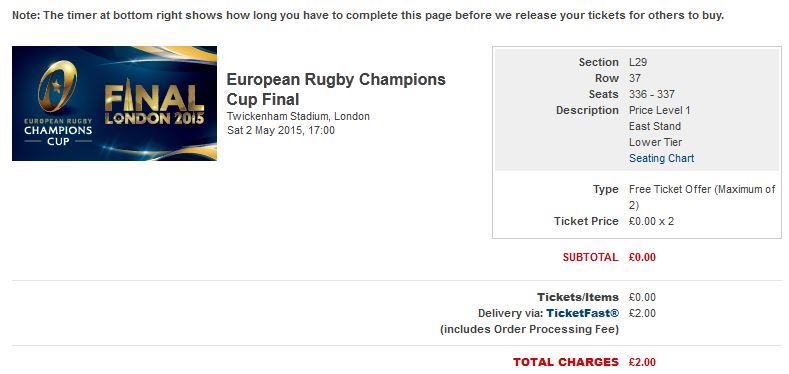
Task: Click the TOTAL CHARGES £2.00 amount
Action: pyautogui.click(x=642, y=362)
